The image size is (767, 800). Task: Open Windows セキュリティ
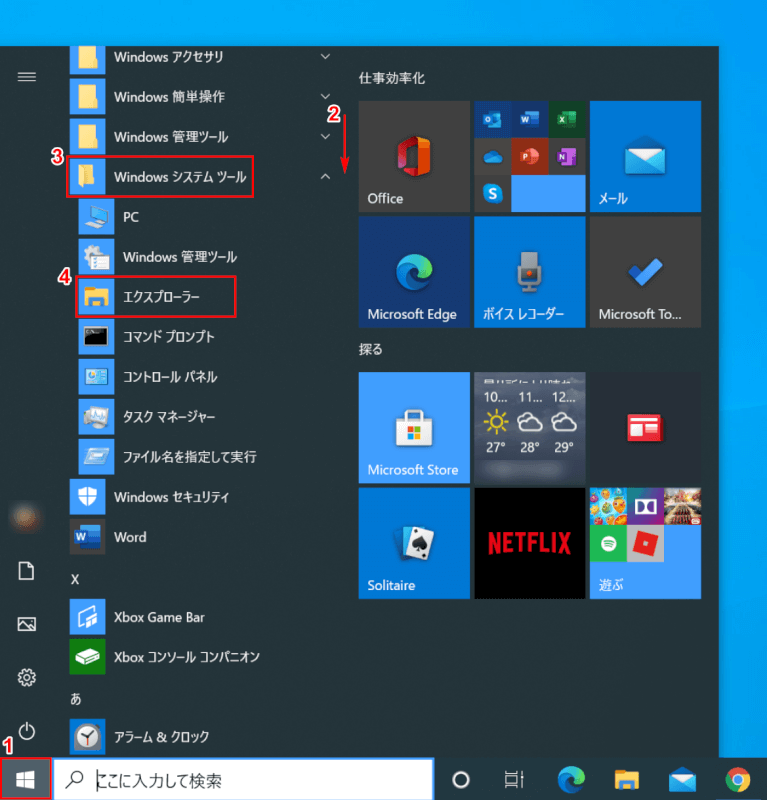click(203, 497)
